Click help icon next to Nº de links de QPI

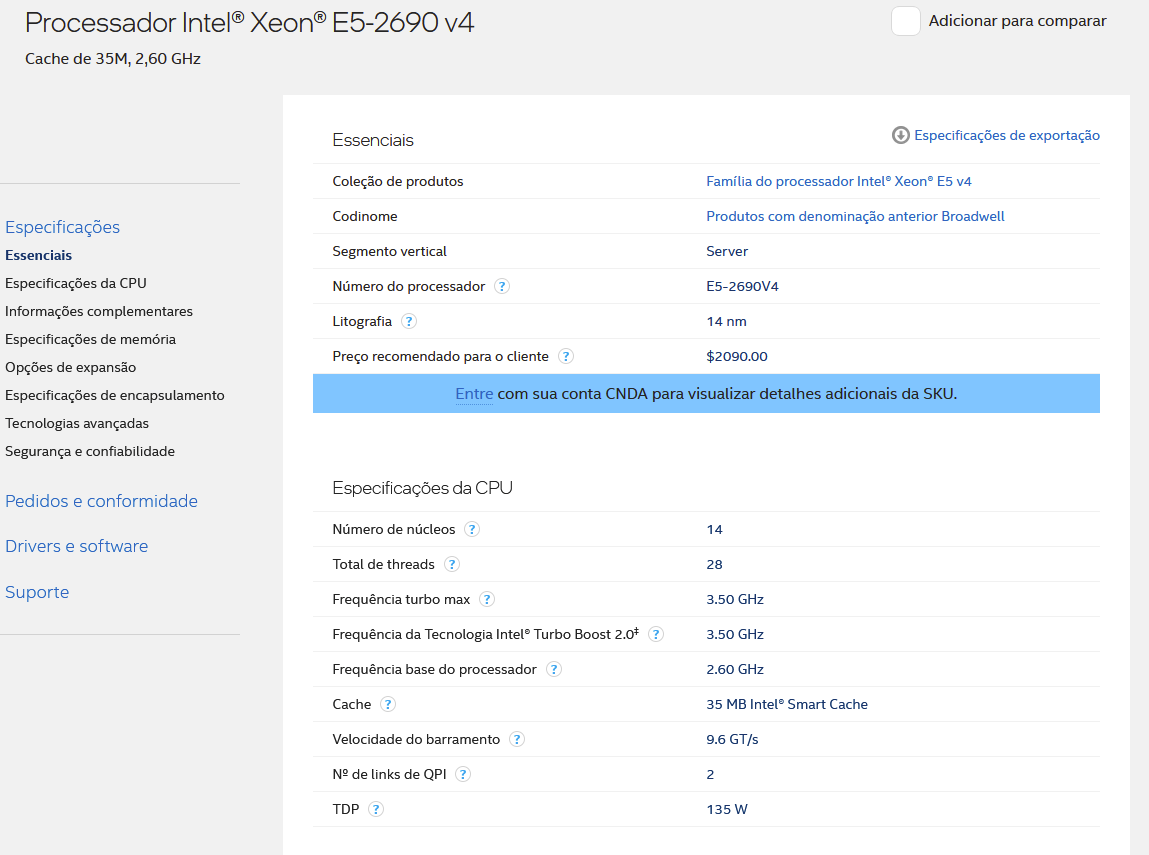(463, 774)
